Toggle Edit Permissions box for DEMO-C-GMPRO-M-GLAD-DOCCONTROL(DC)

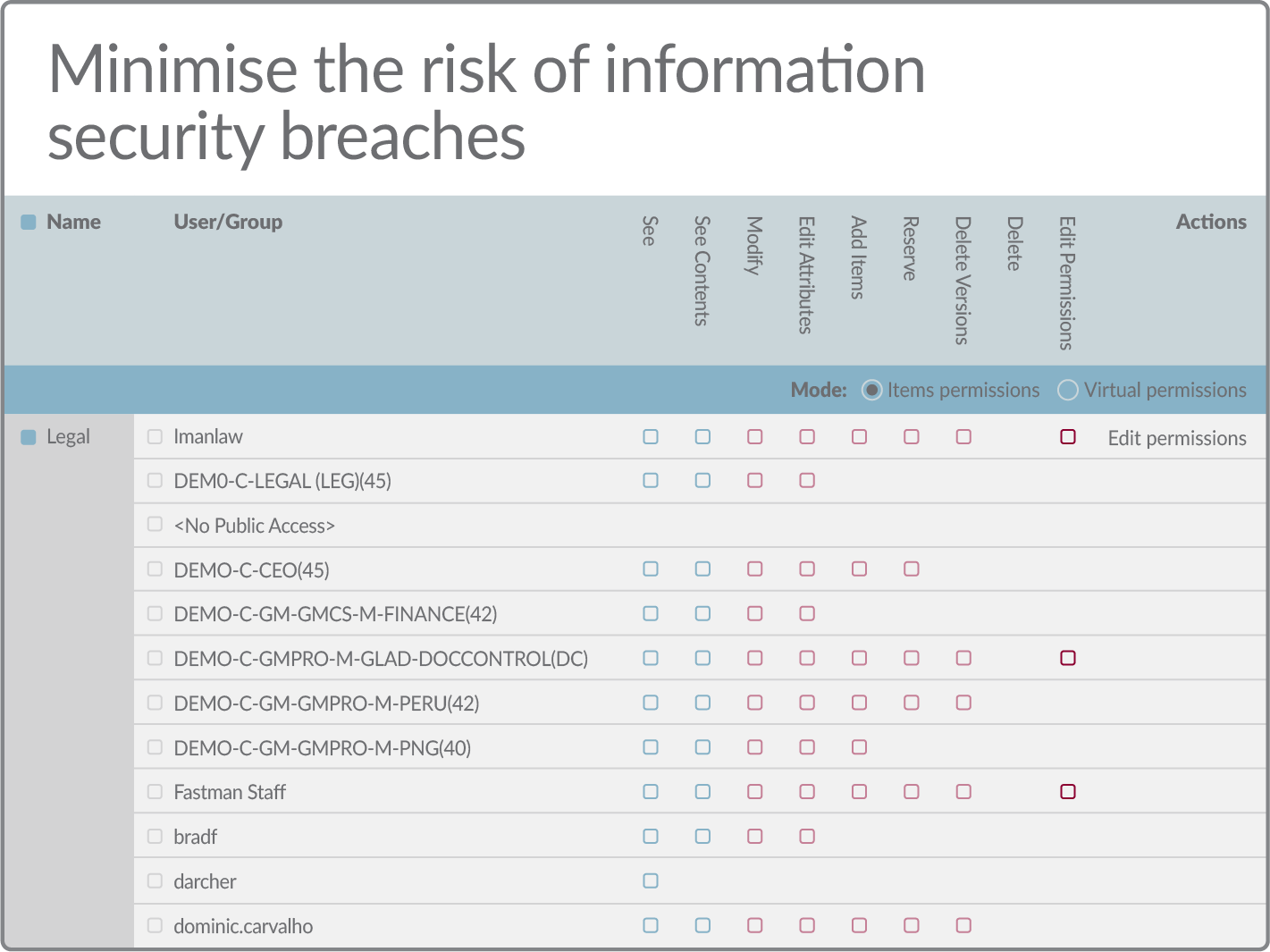point(1067,658)
